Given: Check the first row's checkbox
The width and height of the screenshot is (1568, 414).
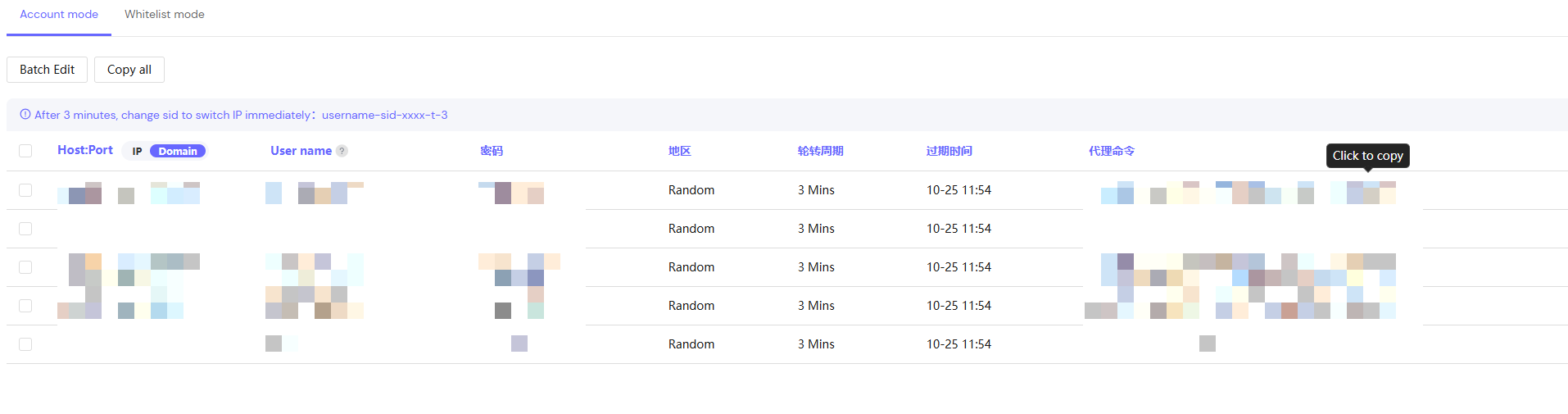Looking at the screenshot, I should (25, 190).
